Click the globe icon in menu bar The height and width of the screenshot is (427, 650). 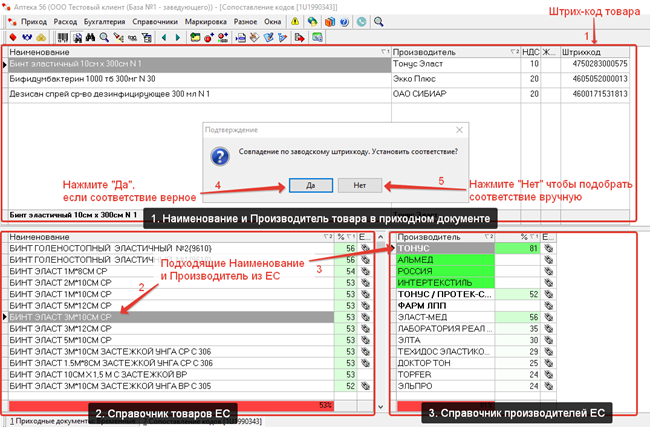(x=312, y=22)
